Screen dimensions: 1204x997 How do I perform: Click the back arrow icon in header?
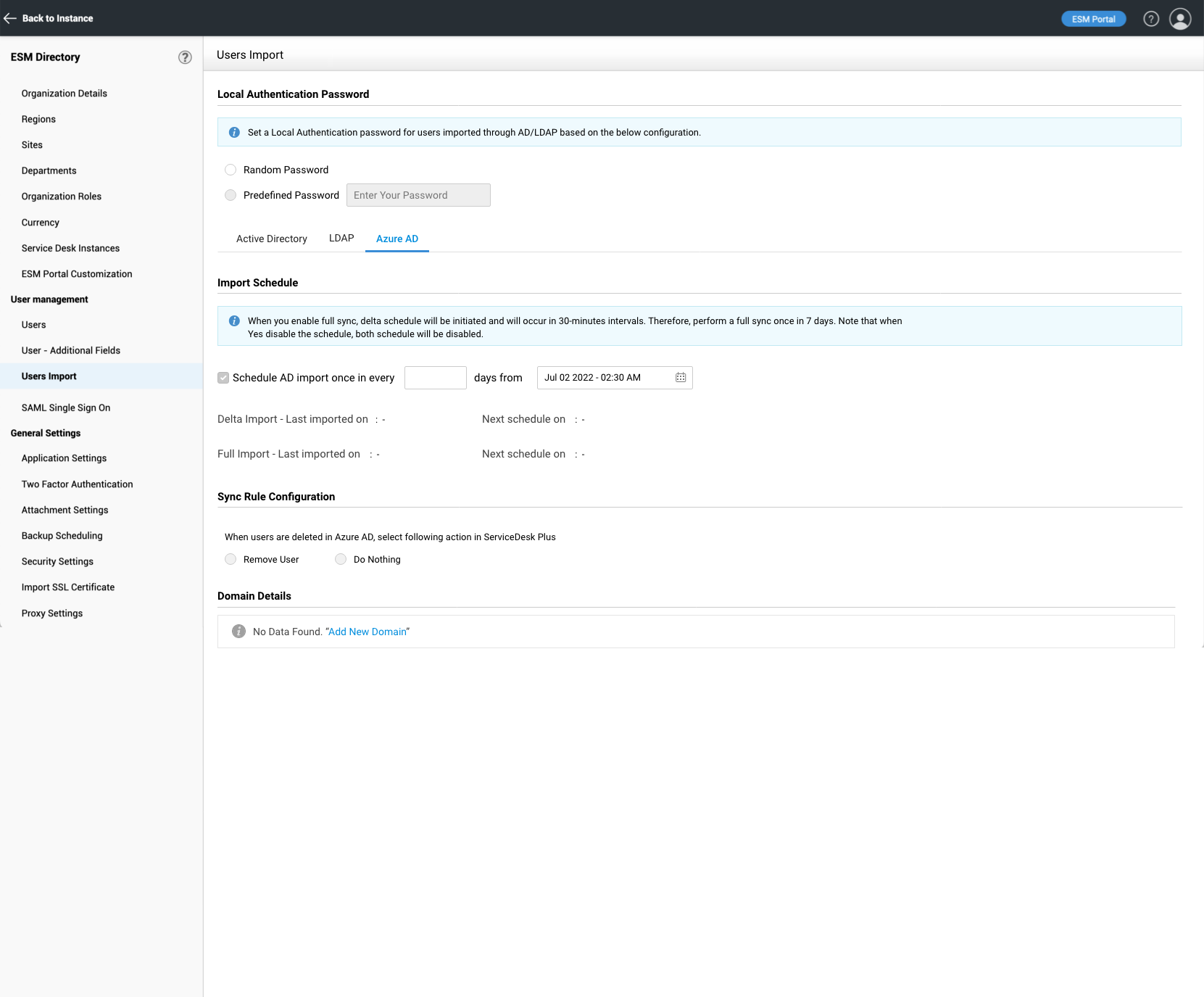10,18
